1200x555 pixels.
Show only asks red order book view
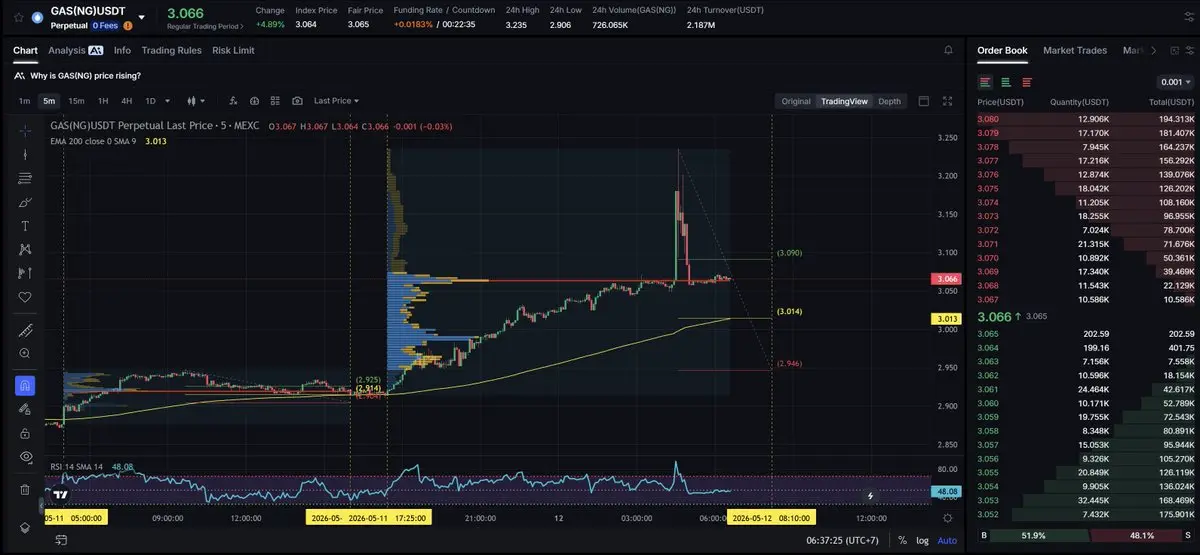[x=1027, y=82]
